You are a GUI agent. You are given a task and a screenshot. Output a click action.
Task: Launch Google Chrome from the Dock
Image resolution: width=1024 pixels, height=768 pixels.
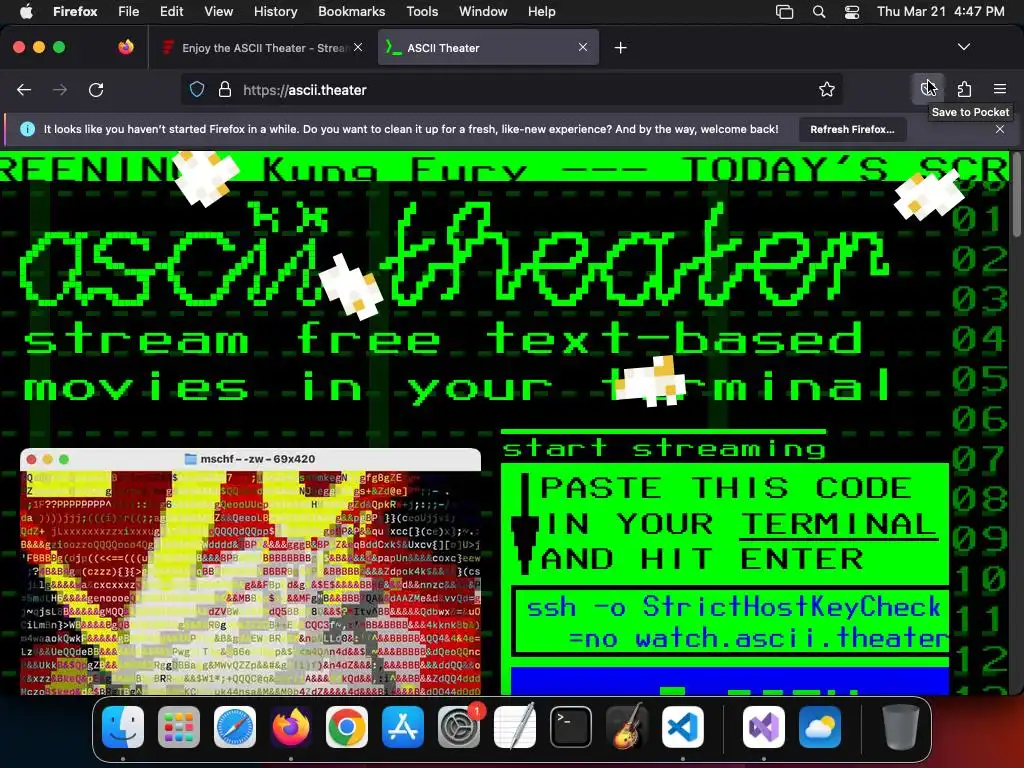(347, 727)
